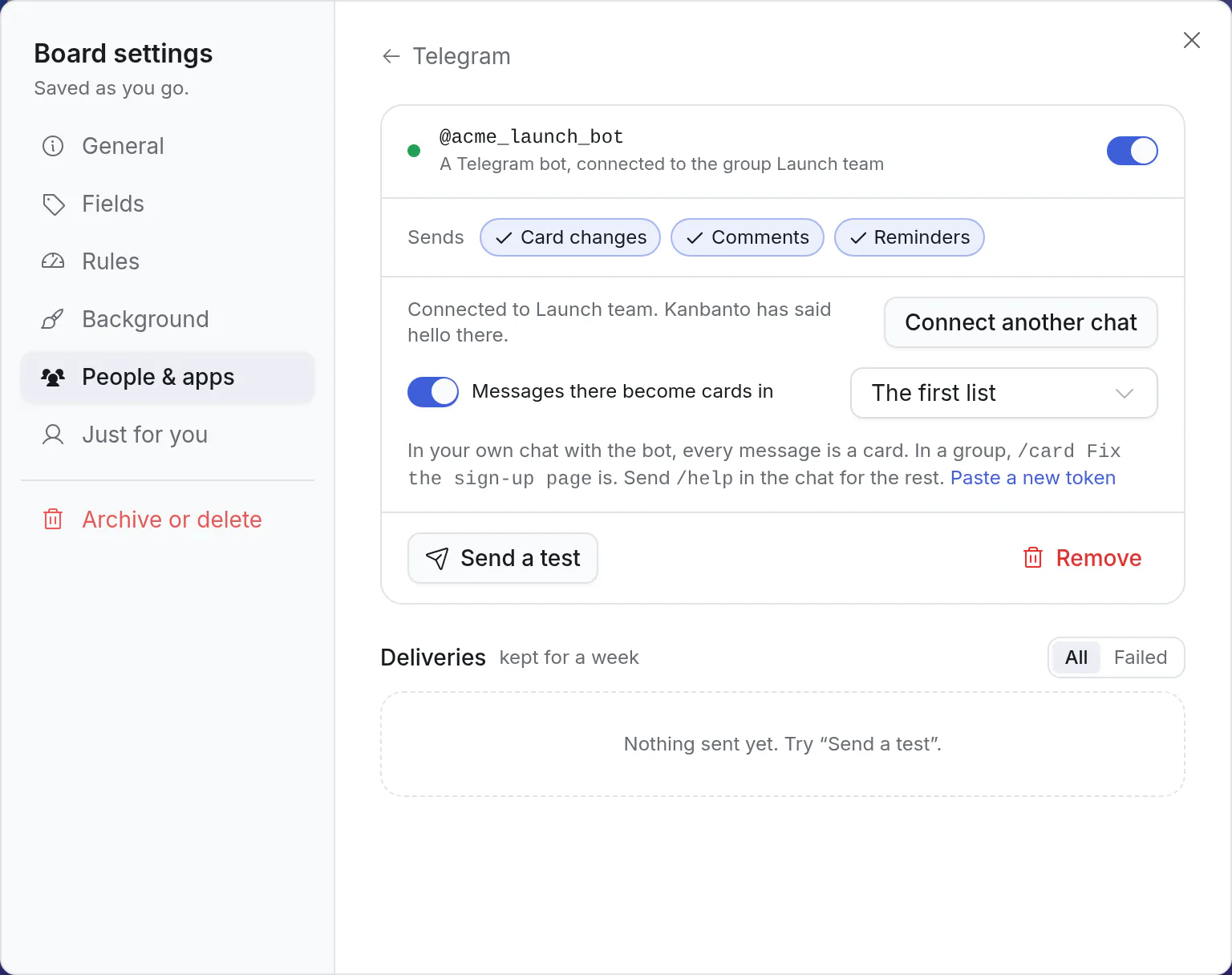Screen dimensions: 1232x975
Task: Disable the @acme_launch_bot connection toggle
Action: [1132, 151]
